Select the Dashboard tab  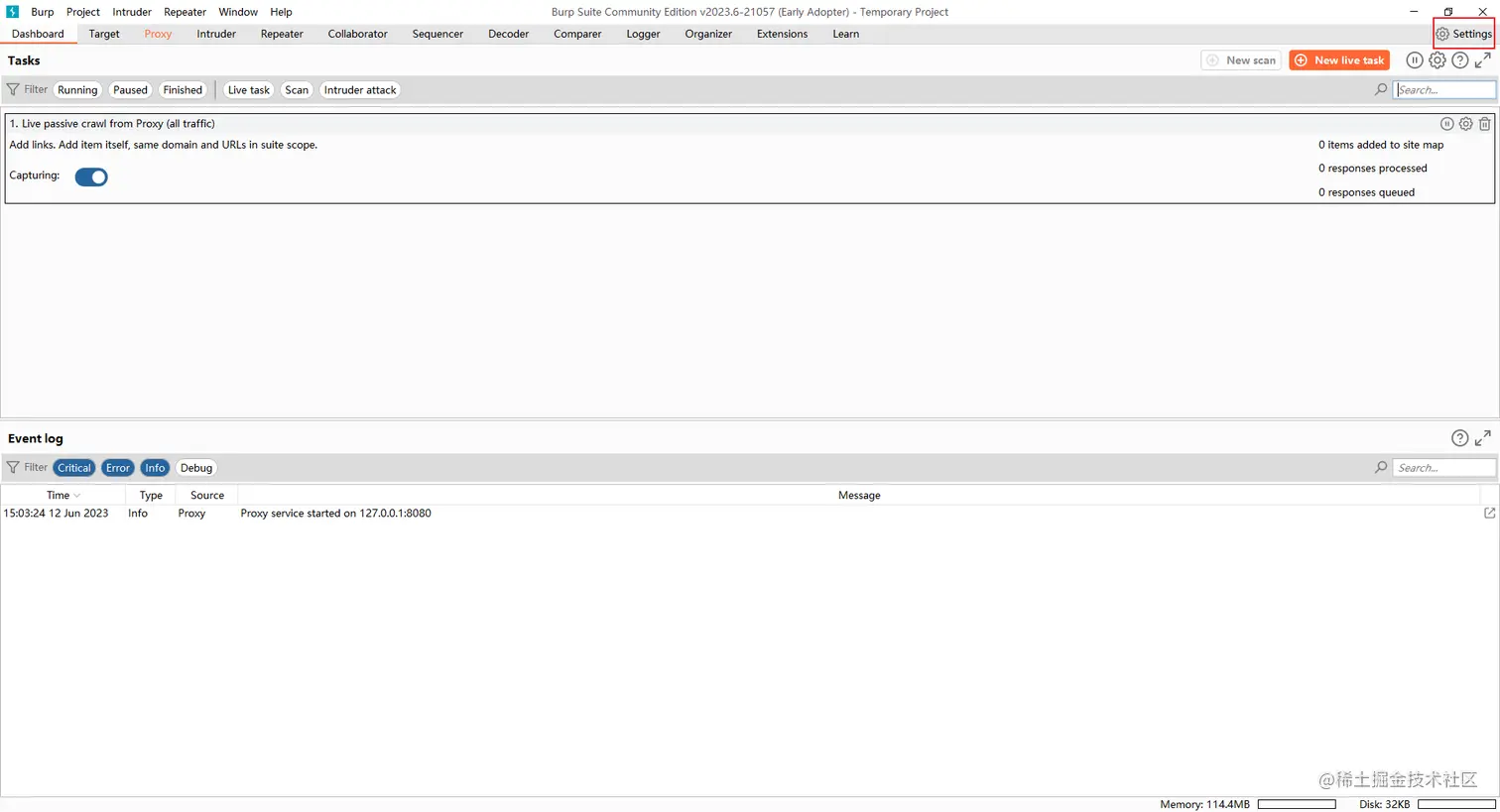38,34
